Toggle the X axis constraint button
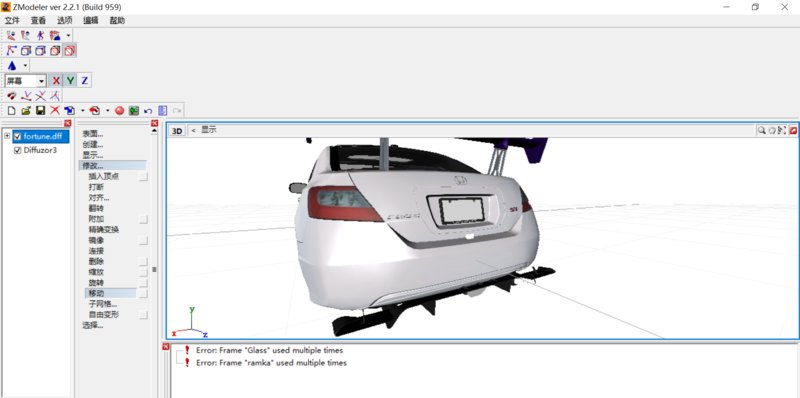 click(56, 81)
